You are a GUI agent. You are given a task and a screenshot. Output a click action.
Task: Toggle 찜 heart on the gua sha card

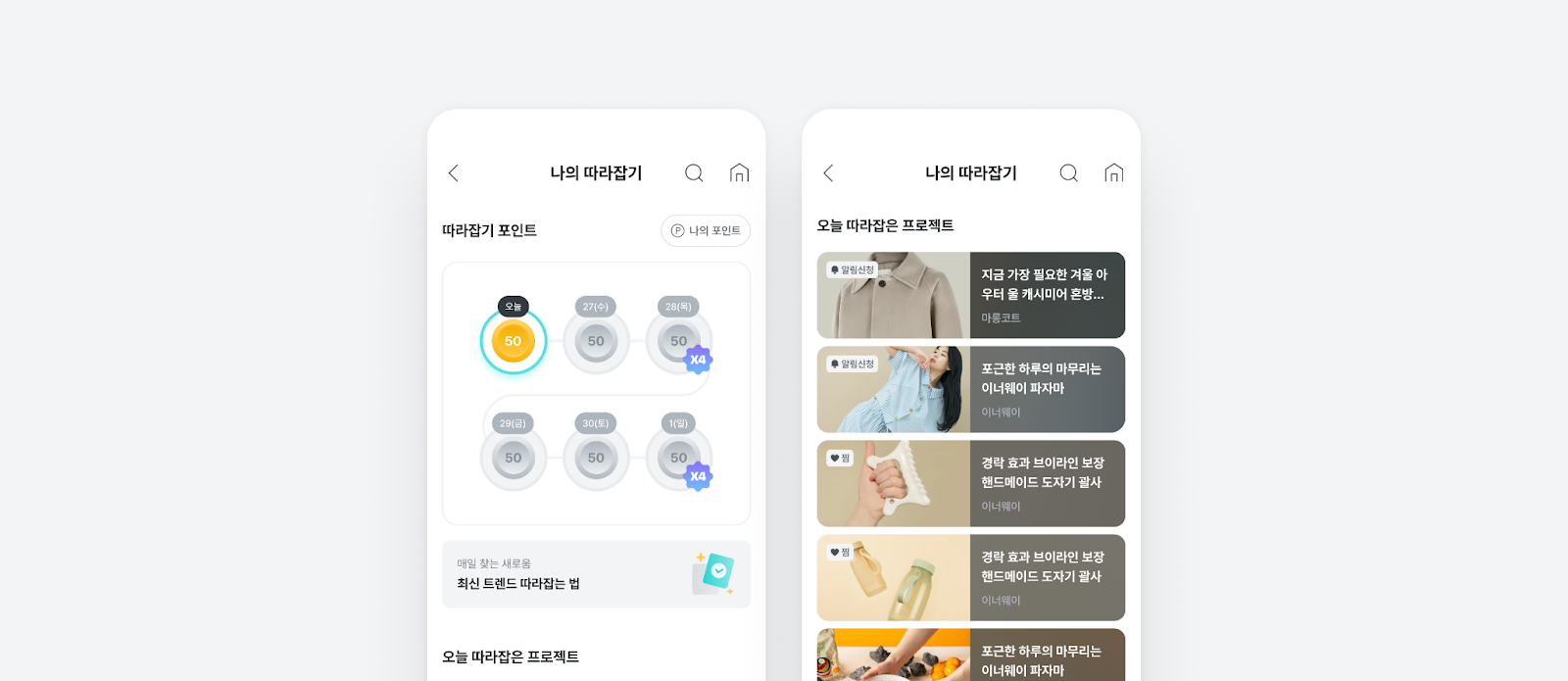840,458
